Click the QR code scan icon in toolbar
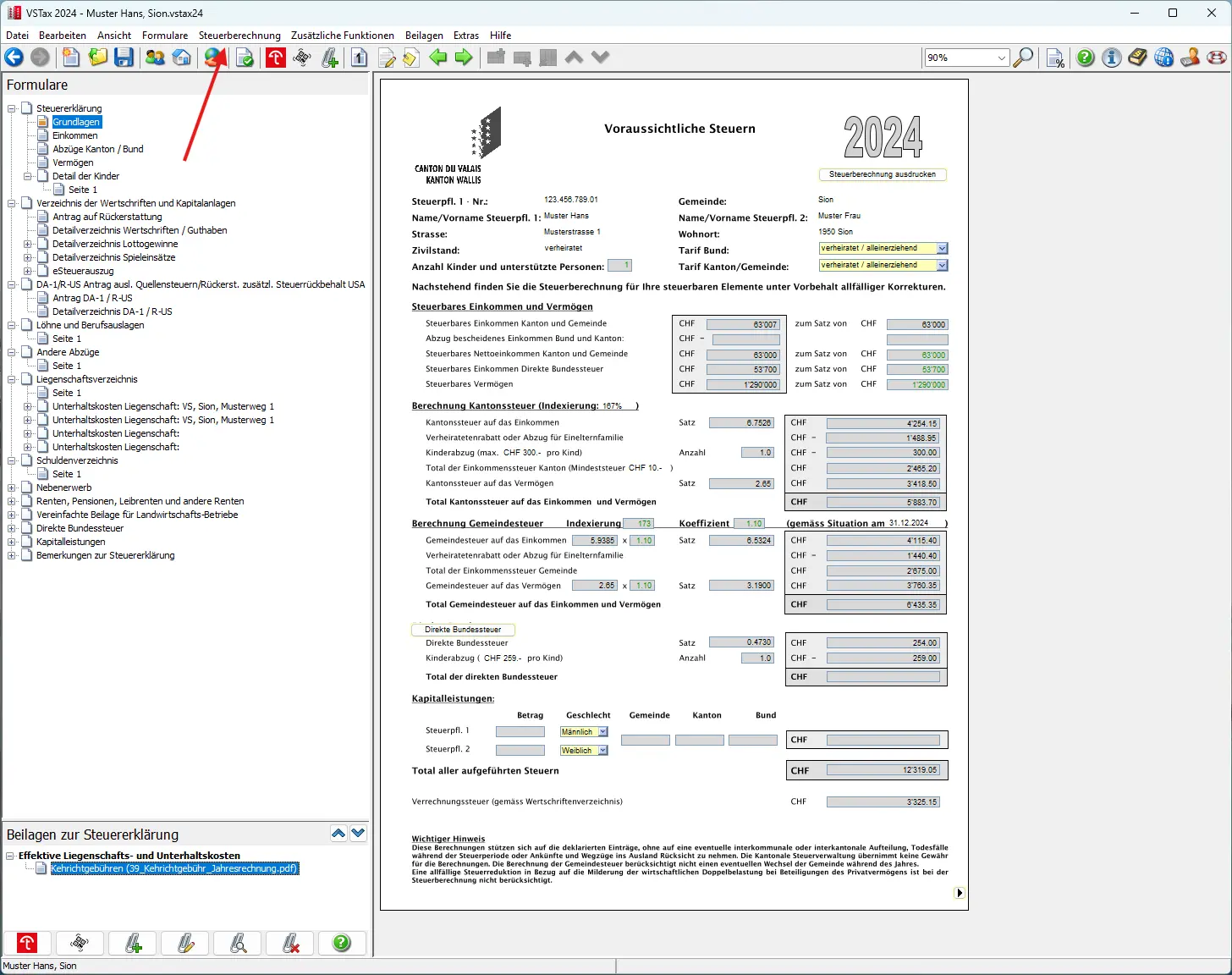1232x975 pixels. point(302,58)
